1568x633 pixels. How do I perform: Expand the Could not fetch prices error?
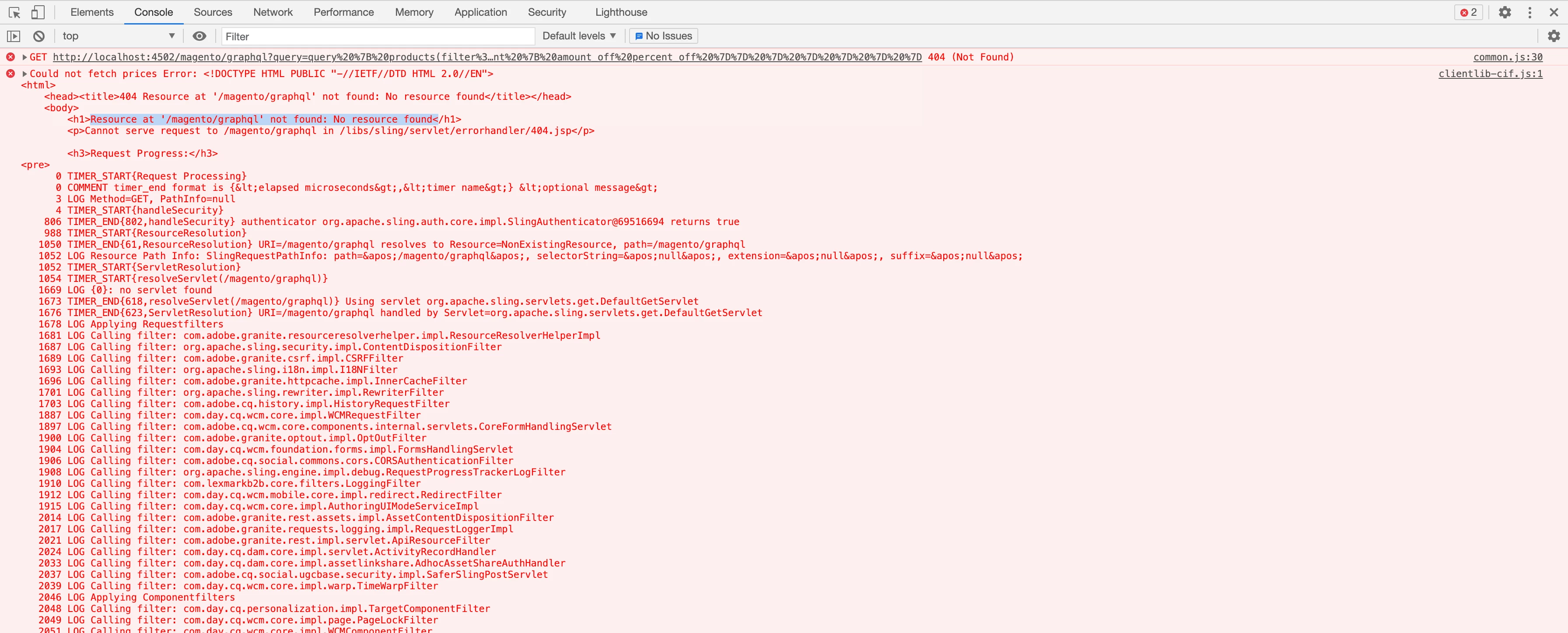24,74
